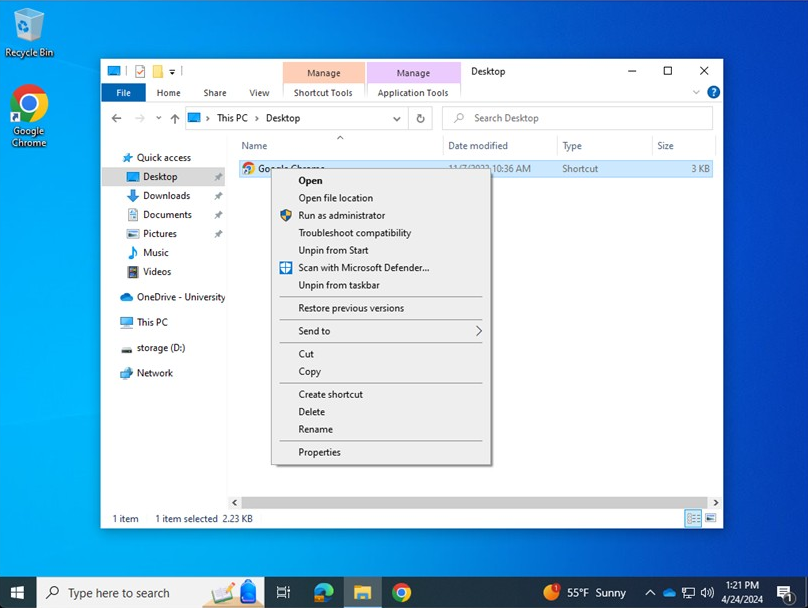808x608 pixels.
Task: Switch to Large icons view layout icon
Action: (711, 518)
